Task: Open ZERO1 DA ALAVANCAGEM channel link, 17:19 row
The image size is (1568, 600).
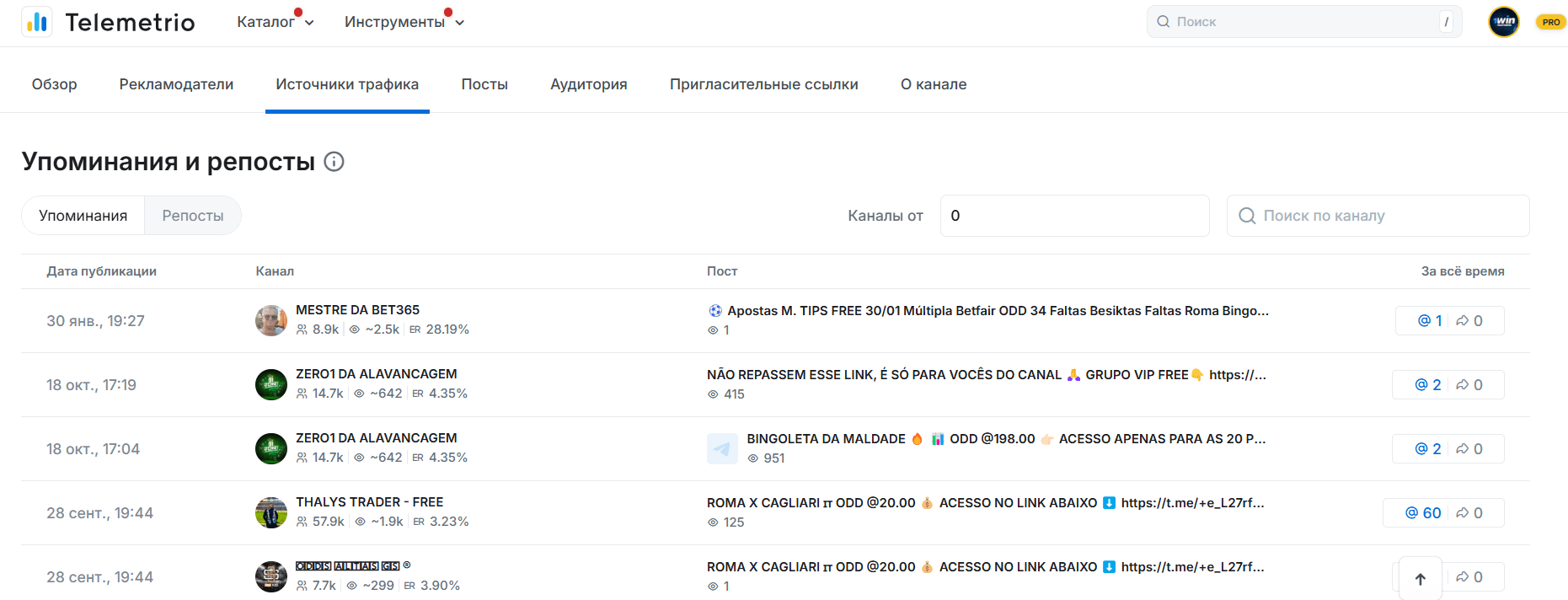Action: 376,374
